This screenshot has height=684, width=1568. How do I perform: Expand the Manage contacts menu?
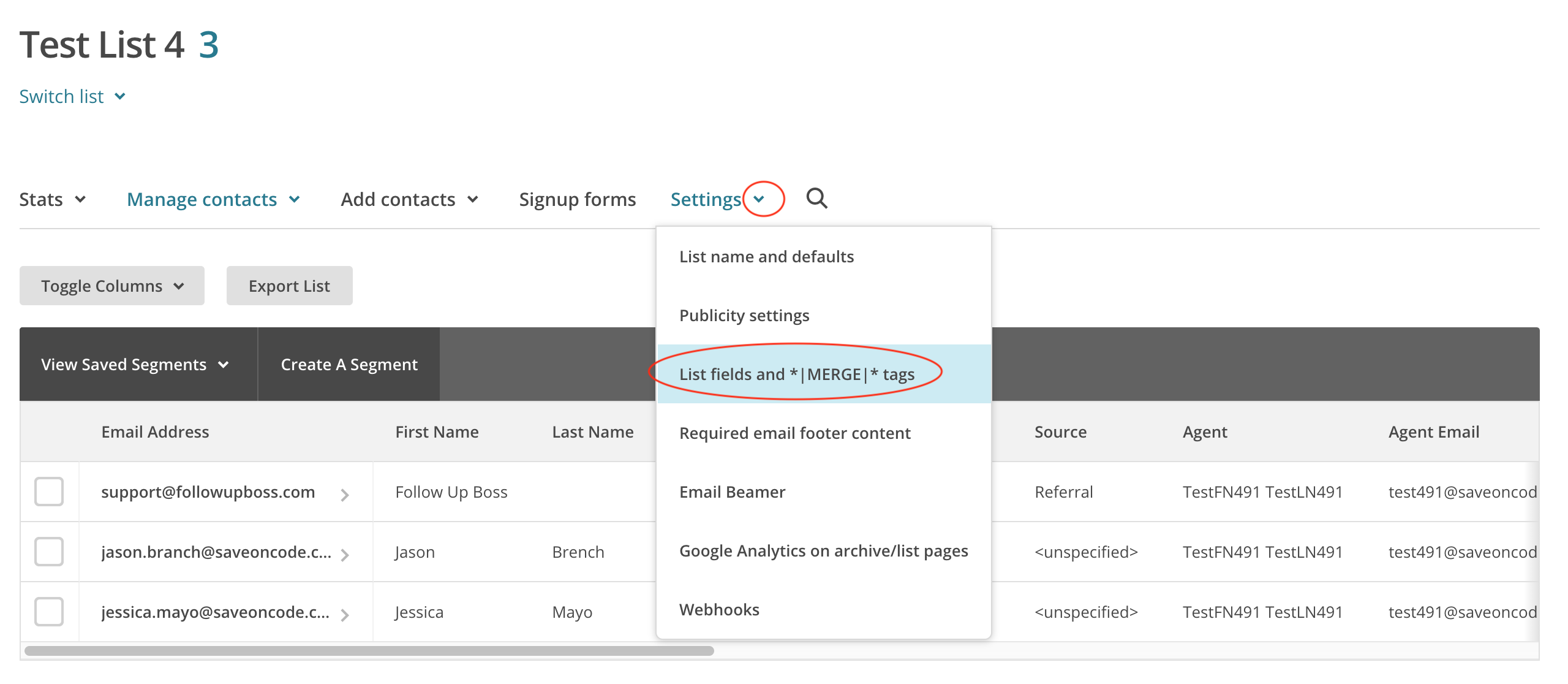pyautogui.click(x=213, y=199)
